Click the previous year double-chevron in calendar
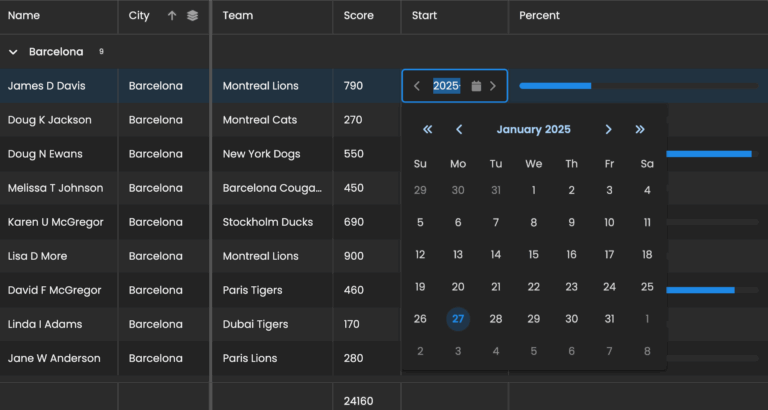768x410 pixels. (x=428, y=129)
